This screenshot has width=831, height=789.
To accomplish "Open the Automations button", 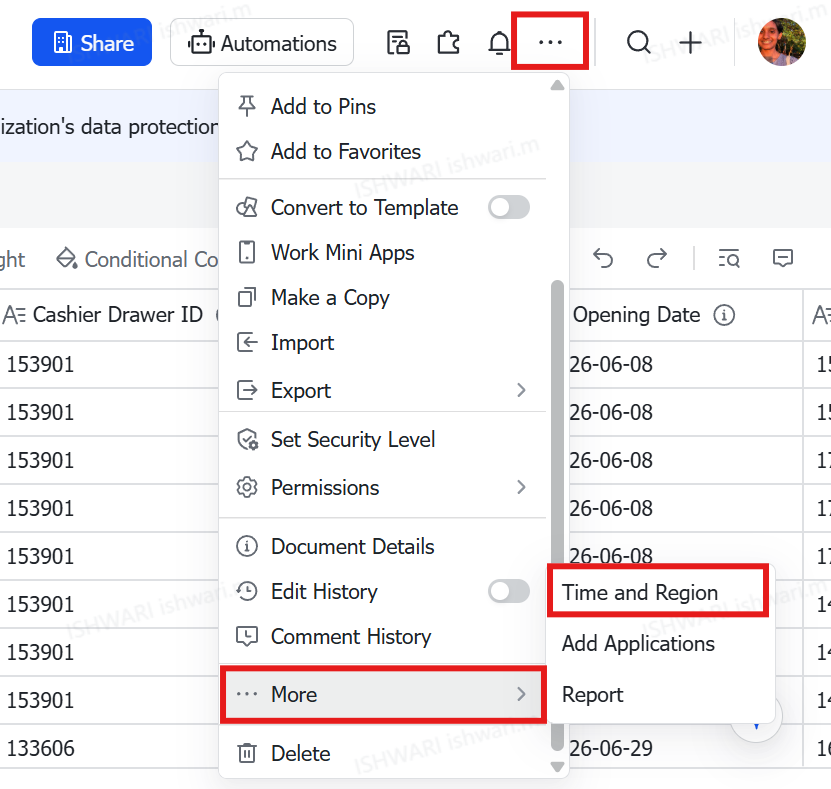I will coord(262,42).
